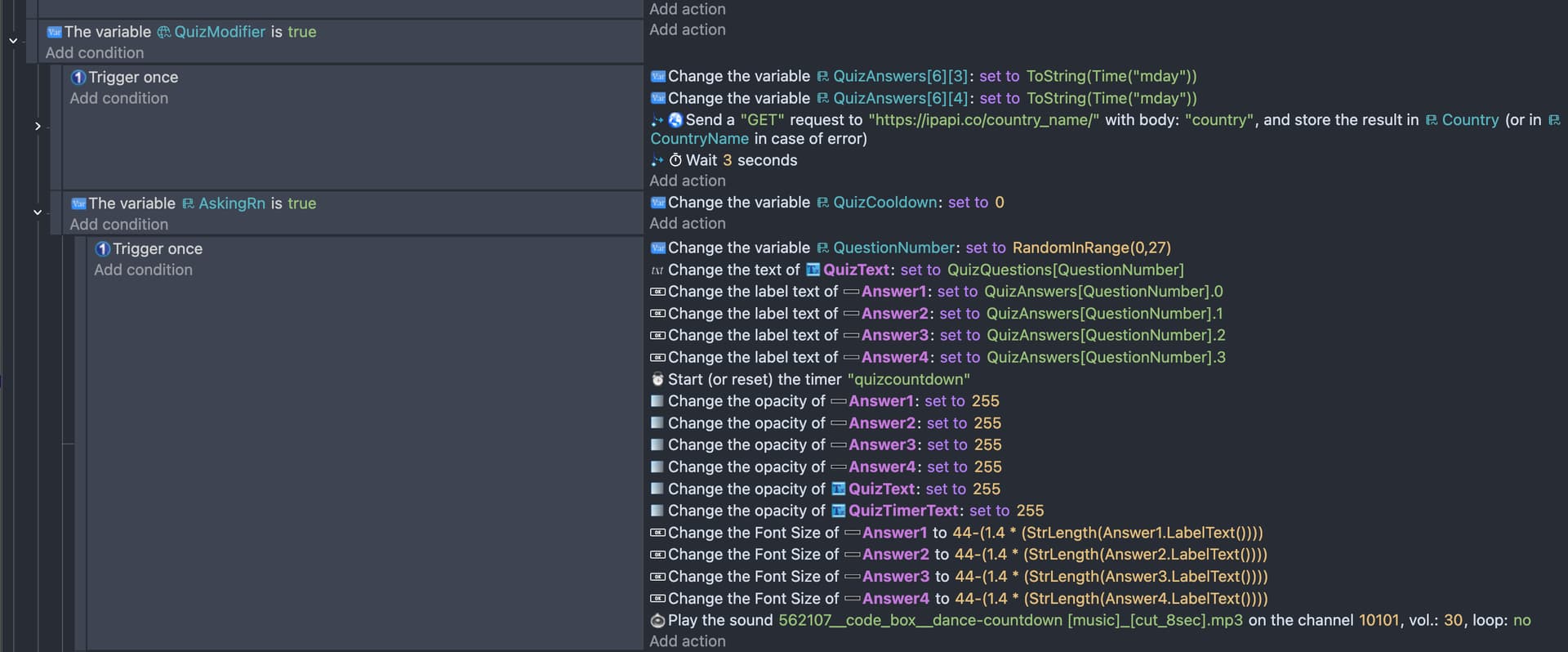This screenshot has height=652, width=1568.
Task: Click the globe icon of the GET request action
Action: click(x=675, y=120)
